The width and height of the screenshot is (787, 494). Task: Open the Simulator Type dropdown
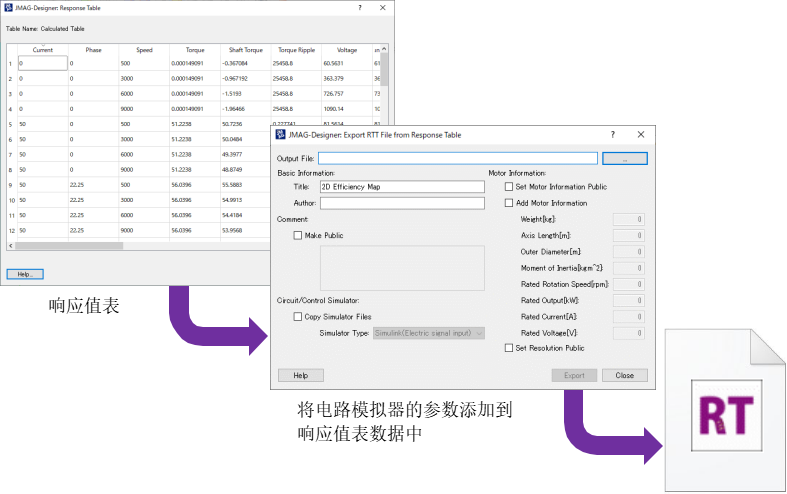[428, 333]
